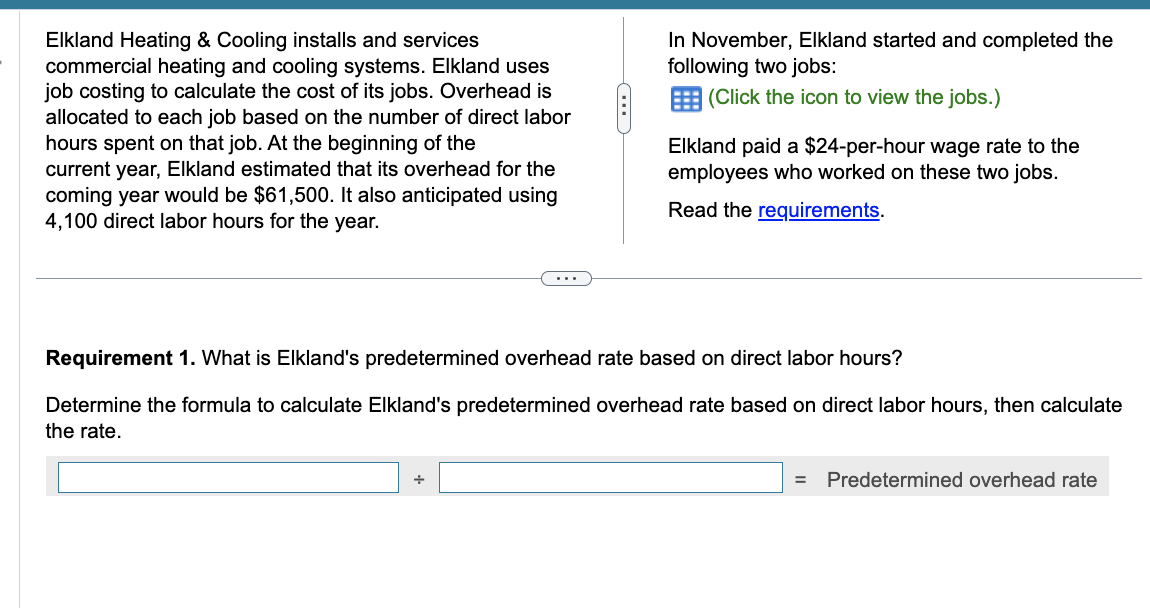Click the ellipsis toggle on the horizontal divider

567,277
